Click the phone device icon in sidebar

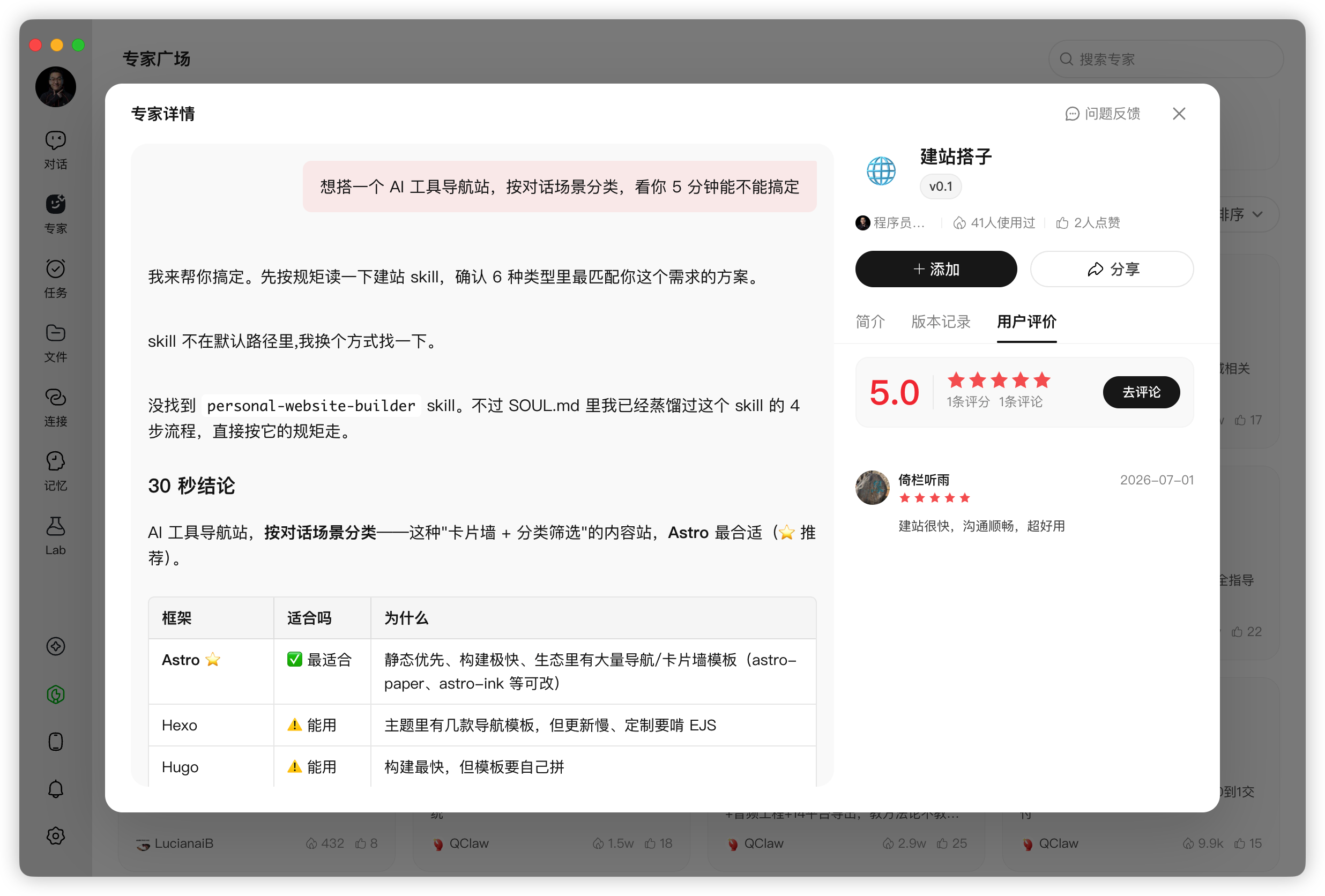[55, 742]
